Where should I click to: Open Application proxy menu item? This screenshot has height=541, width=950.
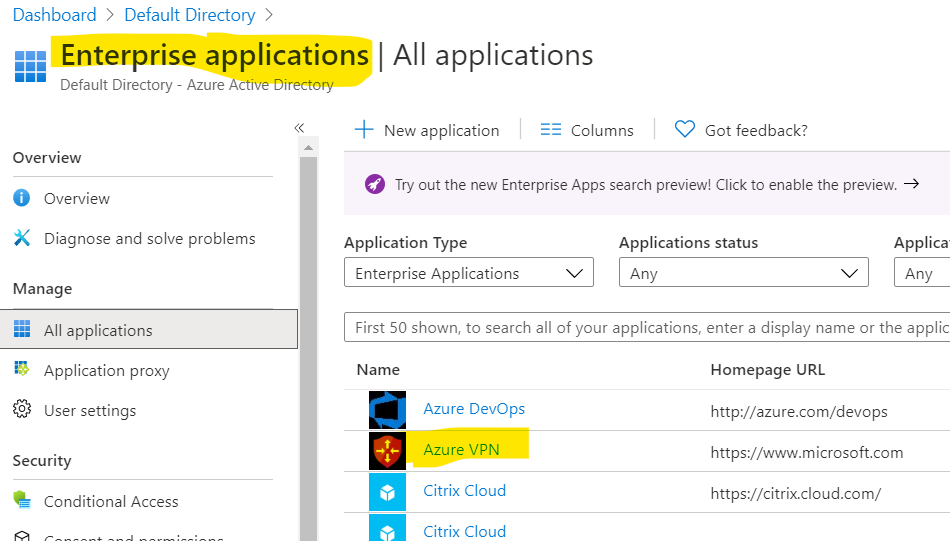click(x=106, y=370)
